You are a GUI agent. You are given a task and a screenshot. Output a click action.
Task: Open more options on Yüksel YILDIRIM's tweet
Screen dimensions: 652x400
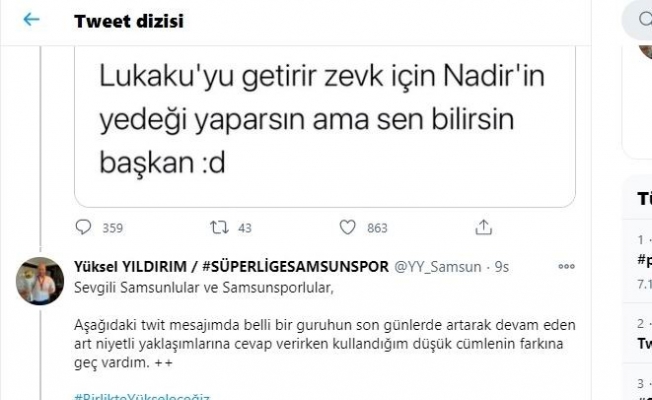[566, 267]
